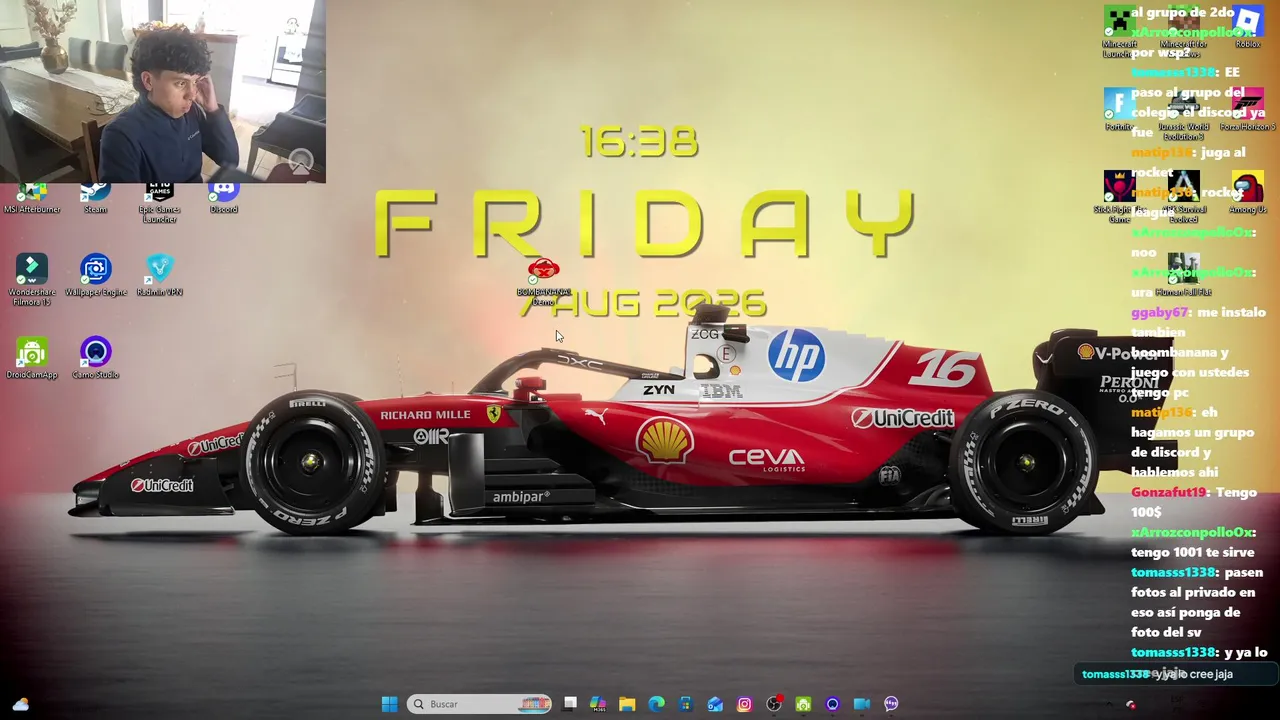
Task: Switch to OBS Studio on the taskbar
Action: click(774, 704)
